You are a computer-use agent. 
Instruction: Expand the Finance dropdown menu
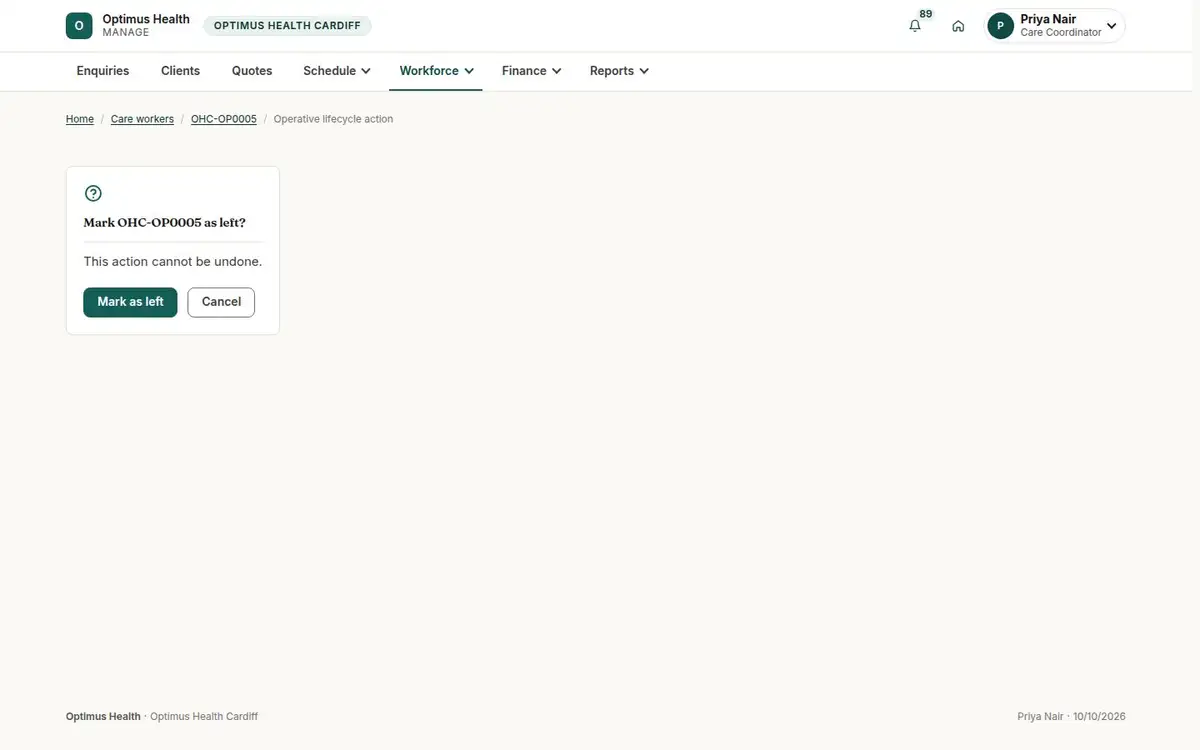pyautogui.click(x=531, y=71)
